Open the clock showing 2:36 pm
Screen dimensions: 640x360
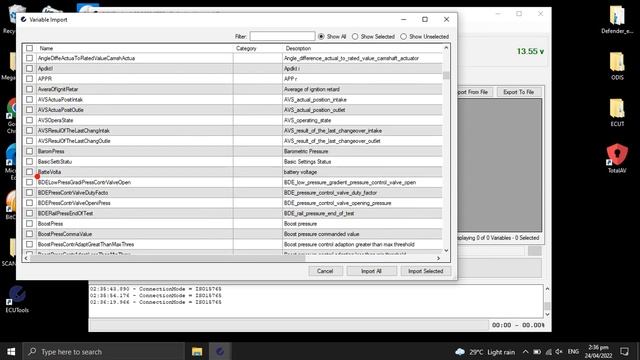click(x=598, y=351)
